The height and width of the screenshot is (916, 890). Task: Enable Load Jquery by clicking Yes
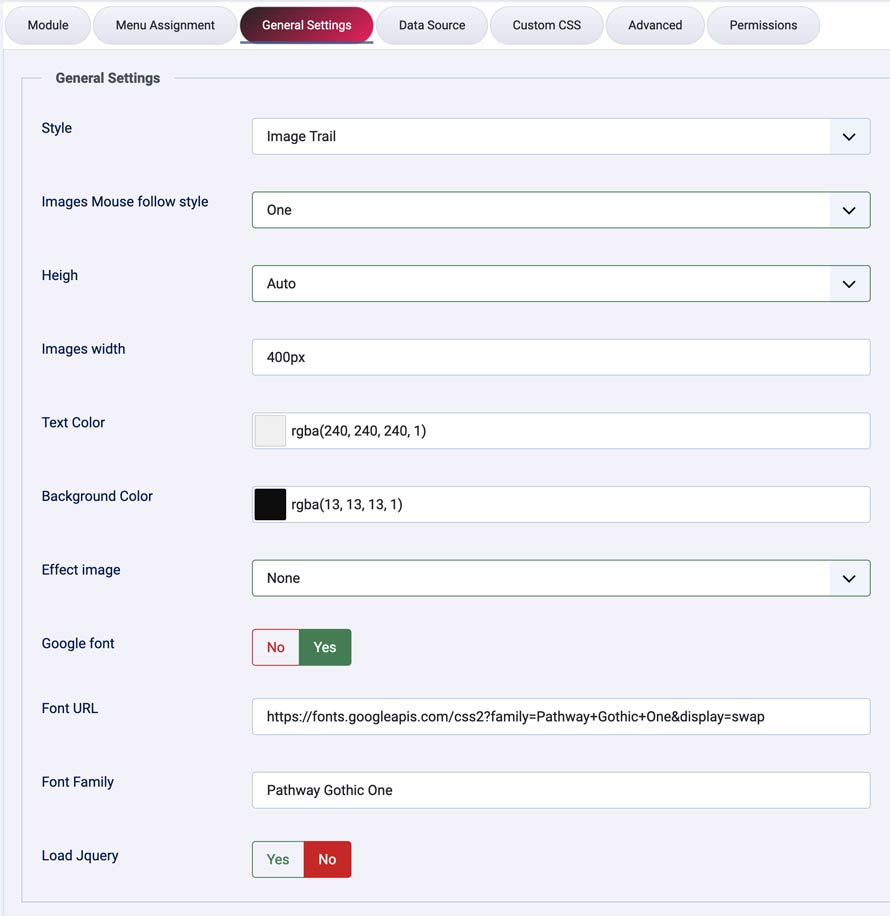coord(277,859)
